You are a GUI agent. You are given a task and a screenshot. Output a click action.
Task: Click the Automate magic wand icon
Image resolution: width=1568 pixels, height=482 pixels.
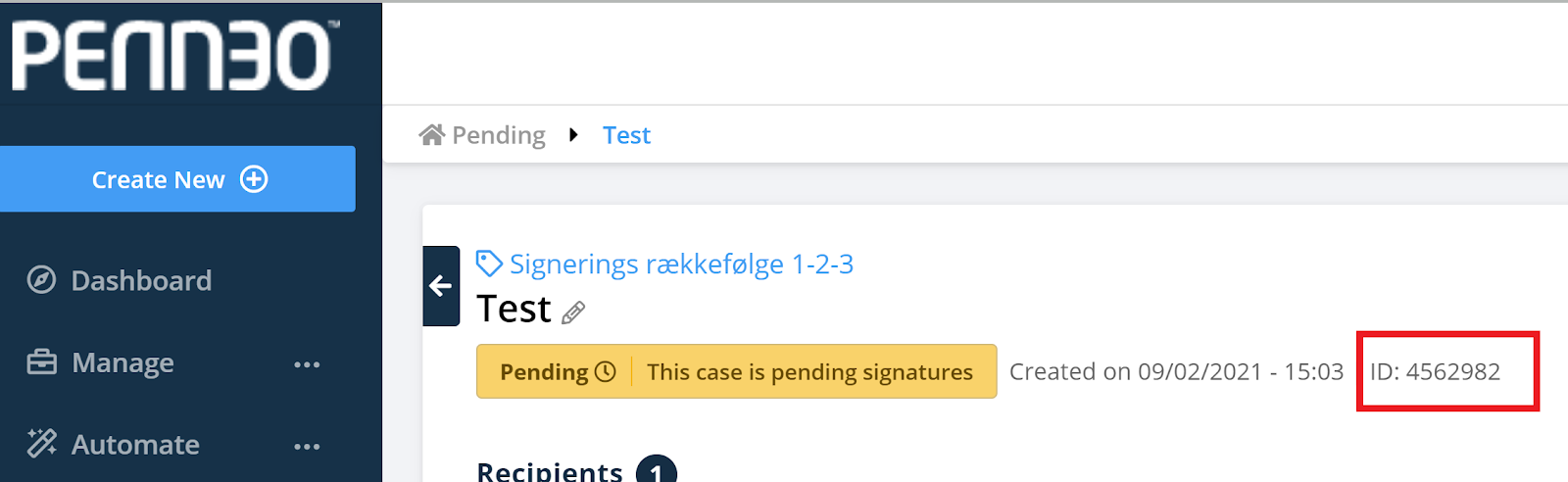coord(41,444)
